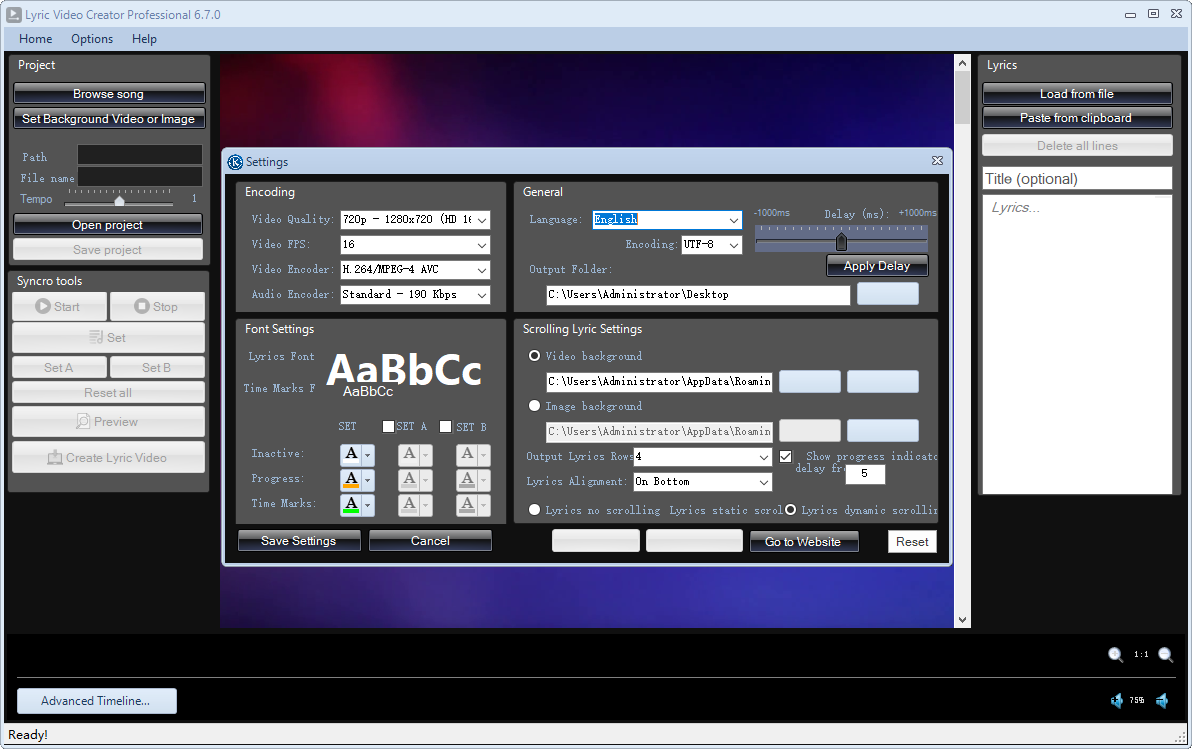The width and height of the screenshot is (1192, 749).
Task: Uncheck Show progress indicator checkbox
Action: click(786, 456)
